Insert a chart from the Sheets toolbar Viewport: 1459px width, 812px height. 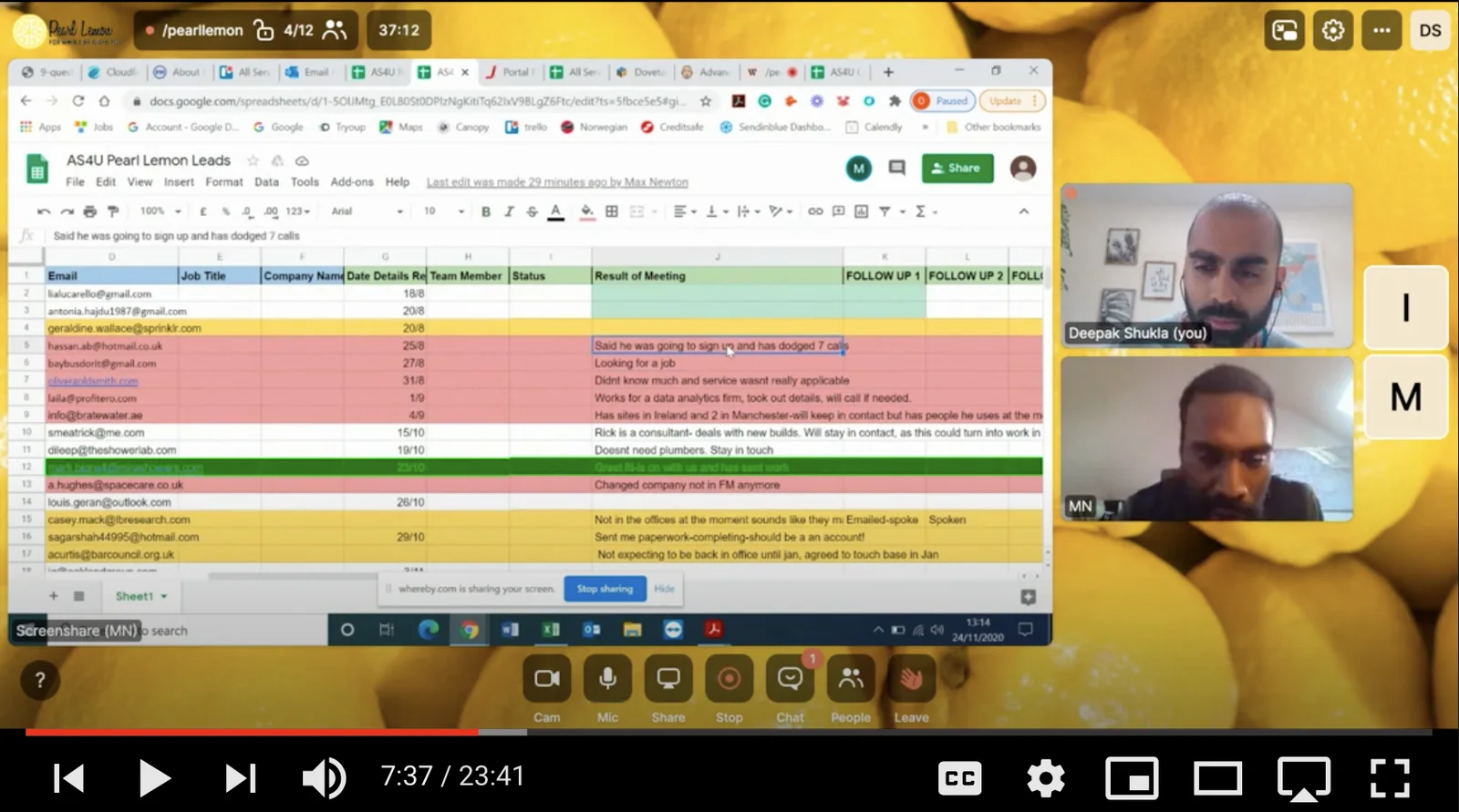point(861,211)
